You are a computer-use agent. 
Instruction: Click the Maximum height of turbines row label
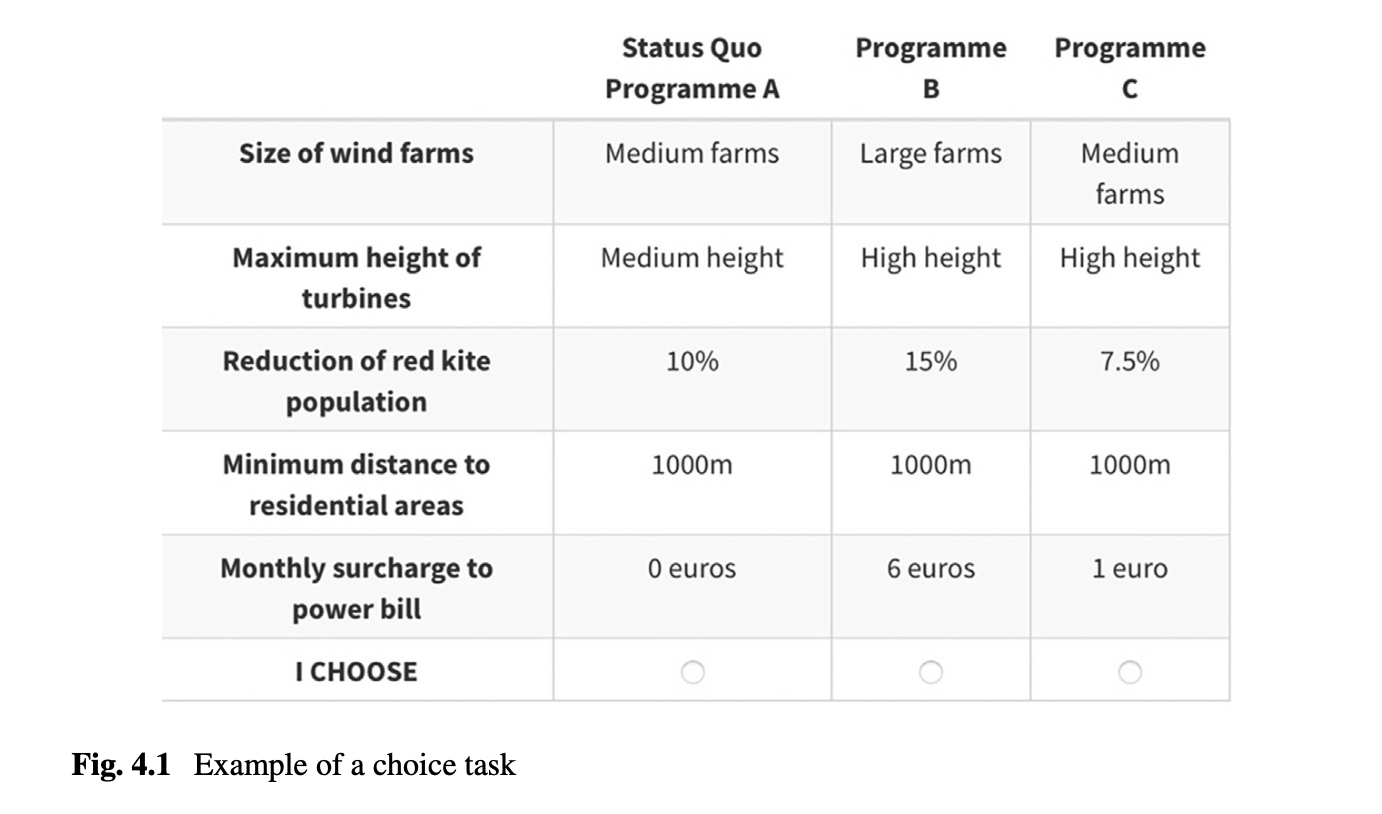(x=356, y=277)
